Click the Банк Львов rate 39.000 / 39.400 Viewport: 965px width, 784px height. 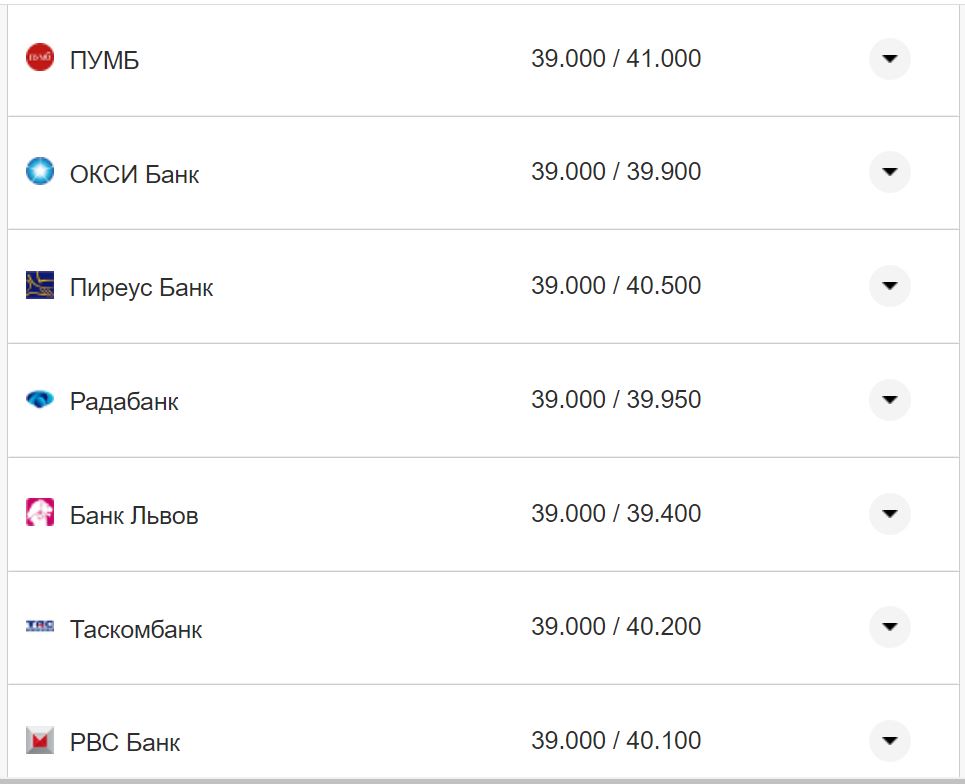[616, 514]
